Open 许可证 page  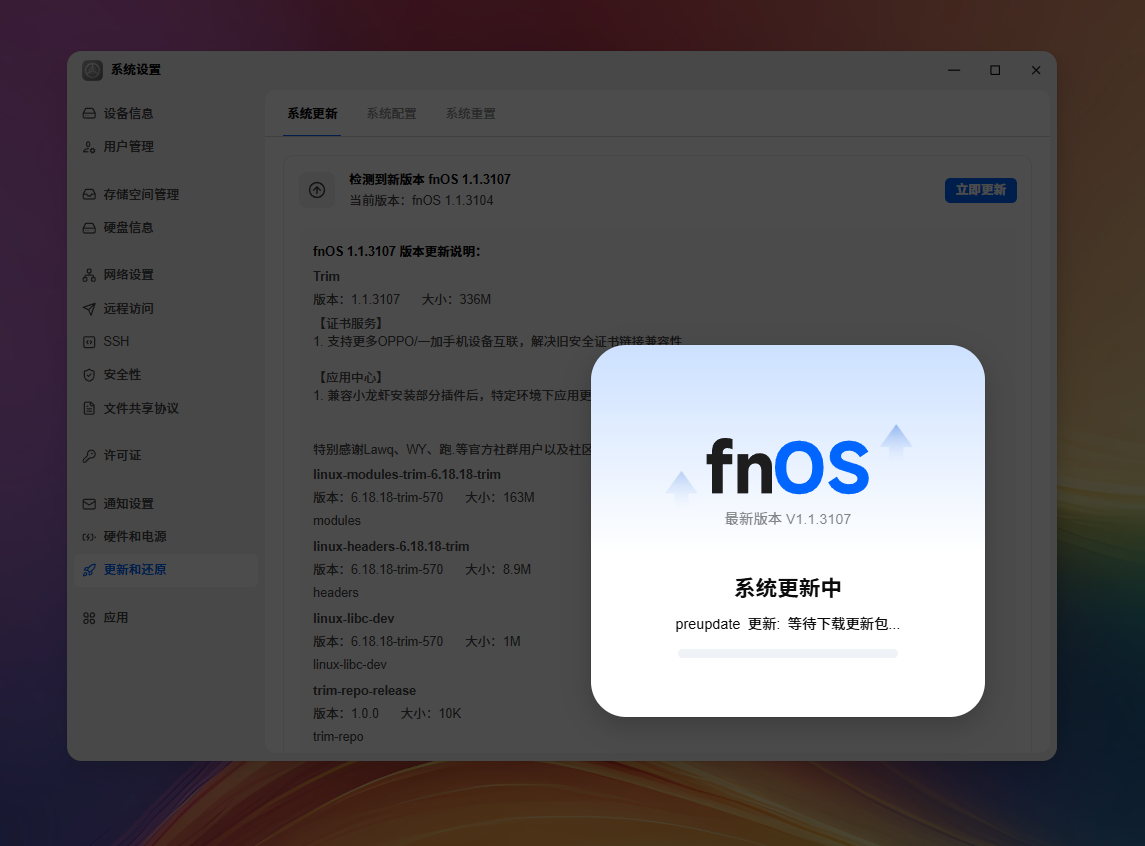(x=166, y=455)
